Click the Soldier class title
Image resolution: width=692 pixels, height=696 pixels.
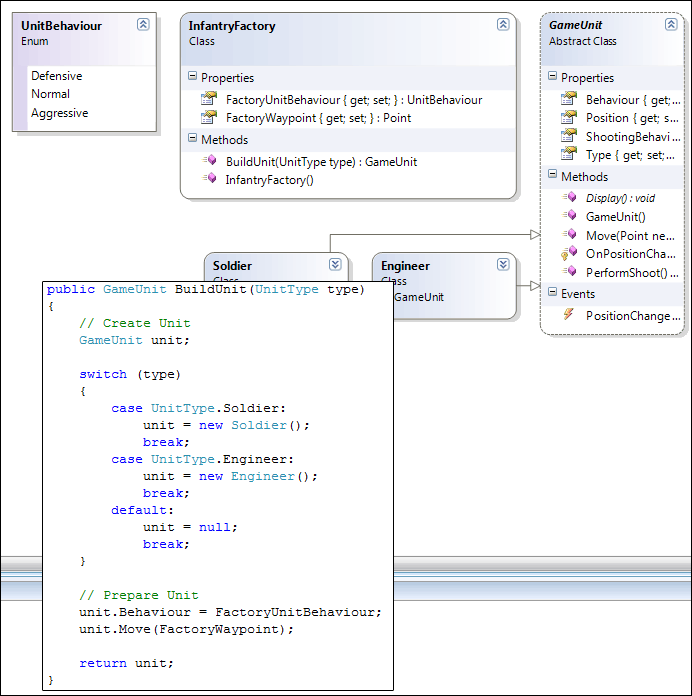click(x=232, y=266)
